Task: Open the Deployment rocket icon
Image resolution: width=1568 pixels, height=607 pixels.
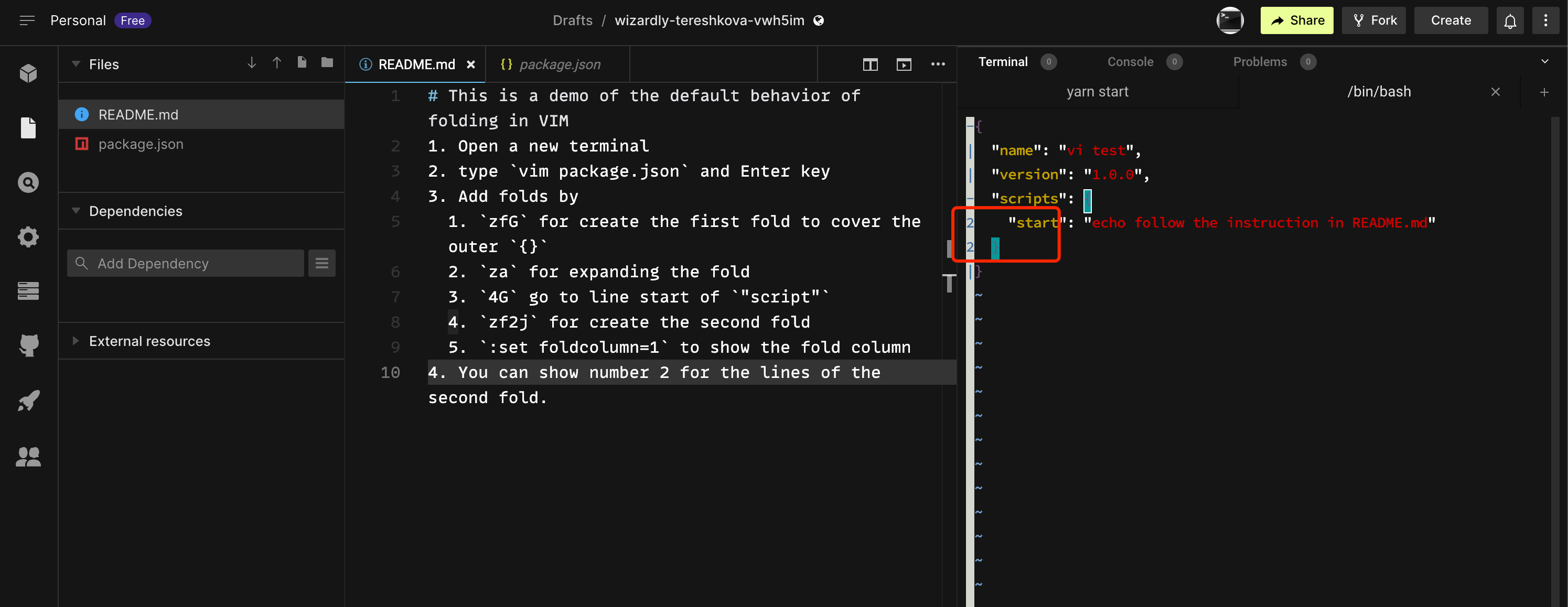Action: pyautogui.click(x=28, y=401)
